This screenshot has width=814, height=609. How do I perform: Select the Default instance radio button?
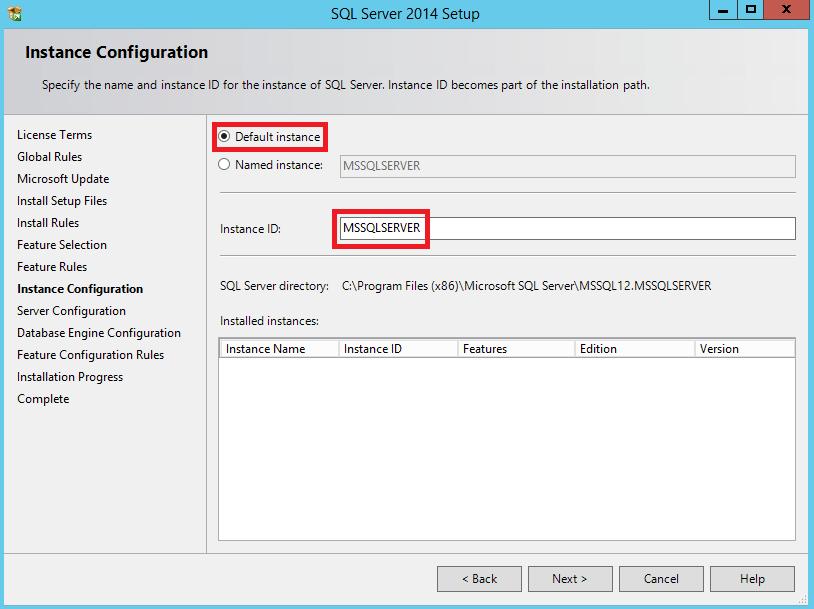pyautogui.click(x=224, y=137)
